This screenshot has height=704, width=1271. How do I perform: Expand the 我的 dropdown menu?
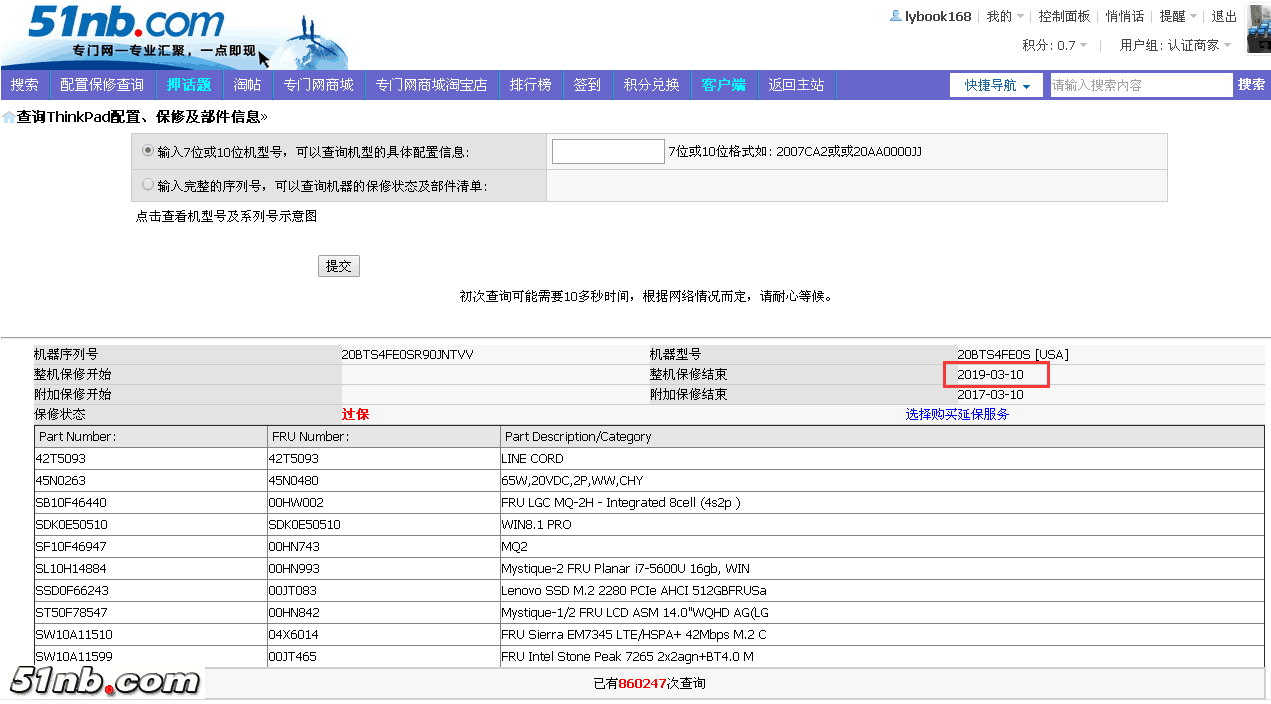[1004, 15]
